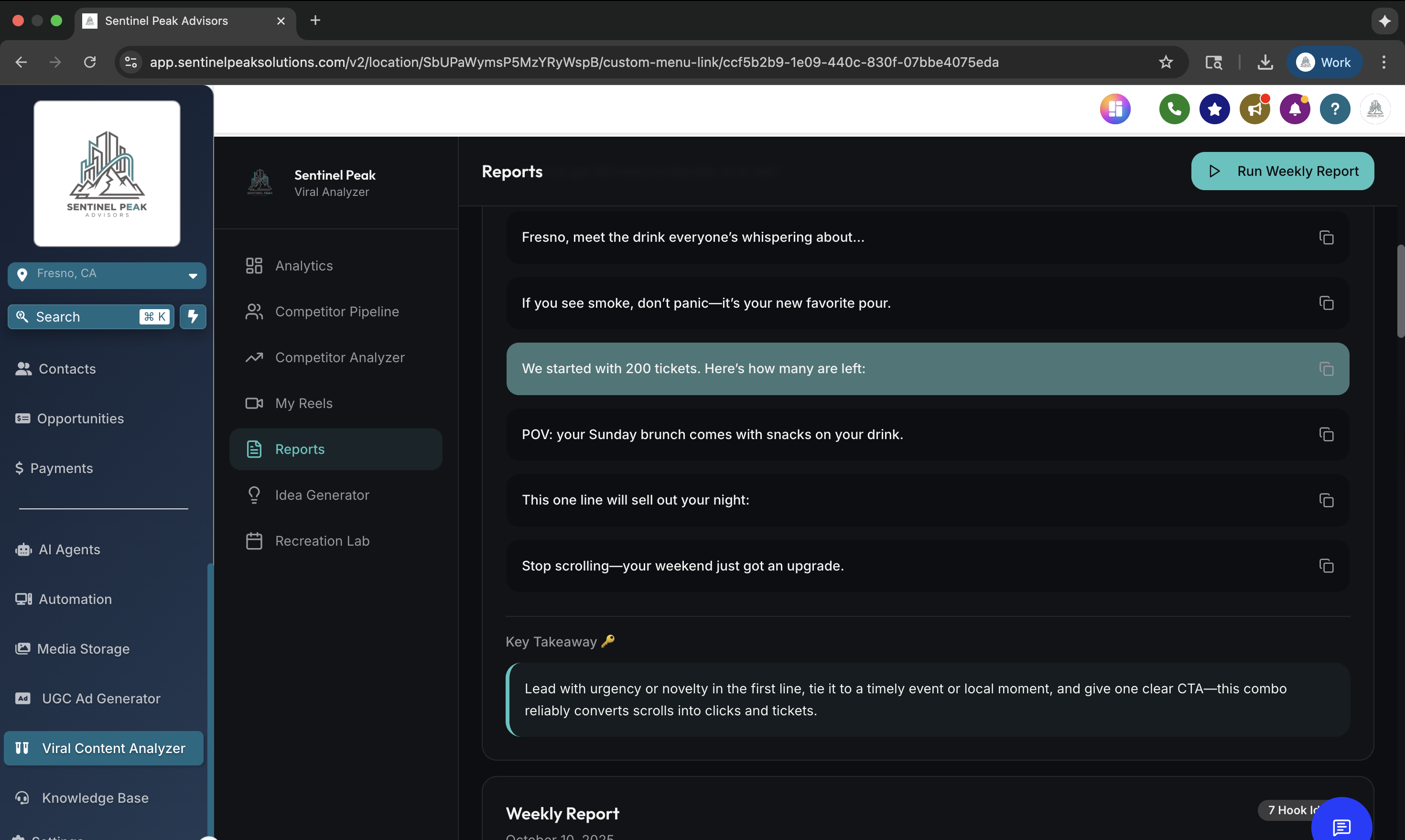Open notifications via the purple bell icon
The height and width of the screenshot is (840, 1405).
click(1295, 108)
